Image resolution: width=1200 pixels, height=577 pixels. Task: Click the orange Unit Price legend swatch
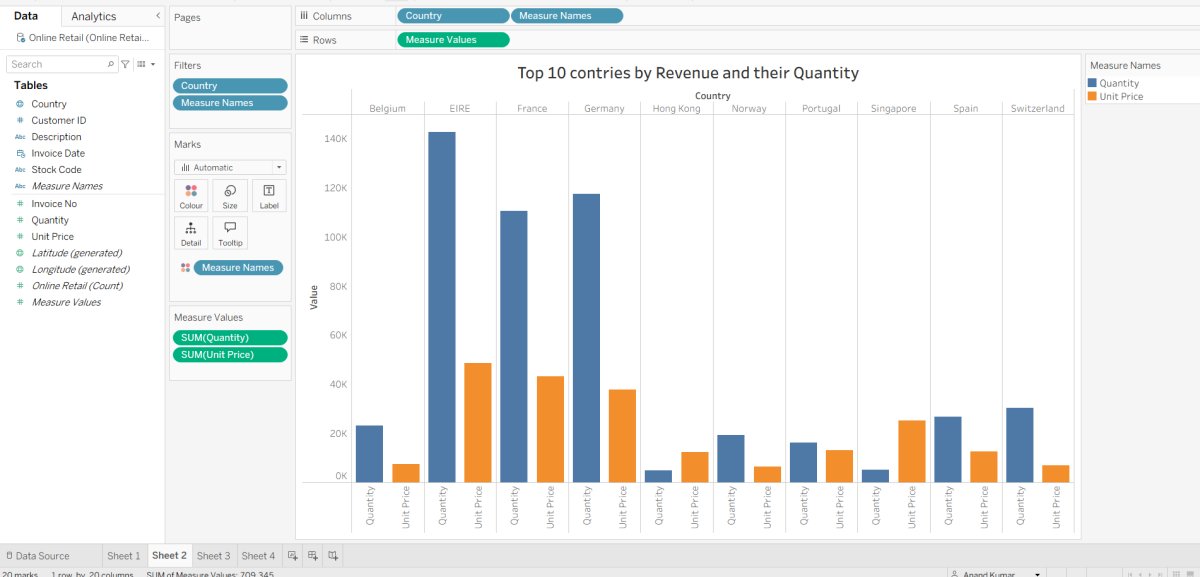(x=1093, y=97)
